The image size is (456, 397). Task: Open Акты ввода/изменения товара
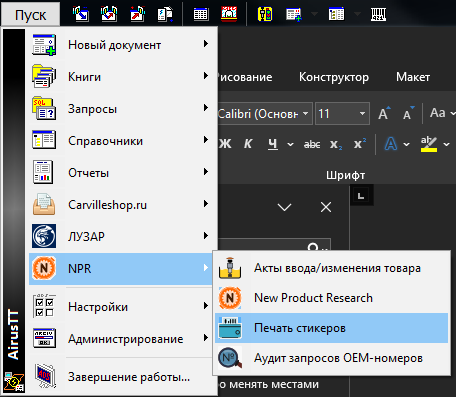click(331, 268)
